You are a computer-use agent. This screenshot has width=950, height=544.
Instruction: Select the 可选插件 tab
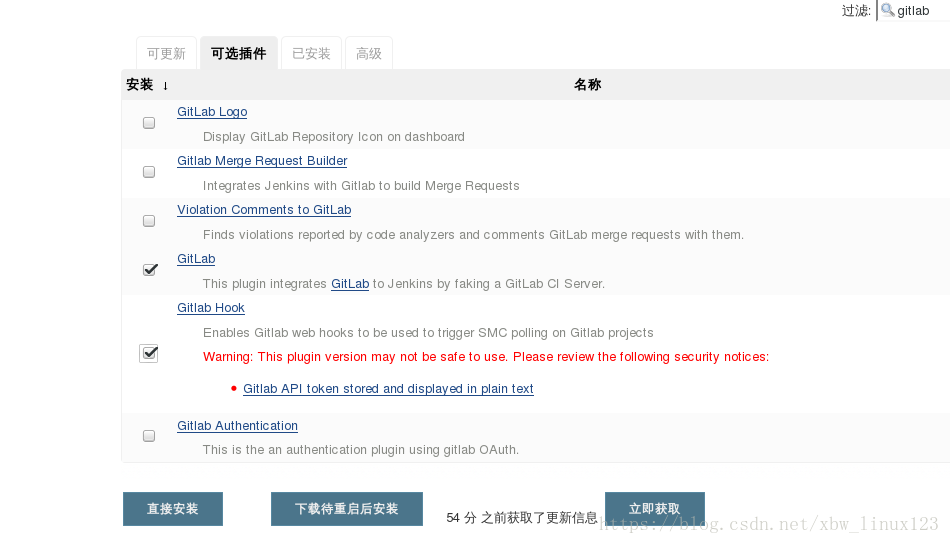pyautogui.click(x=239, y=53)
